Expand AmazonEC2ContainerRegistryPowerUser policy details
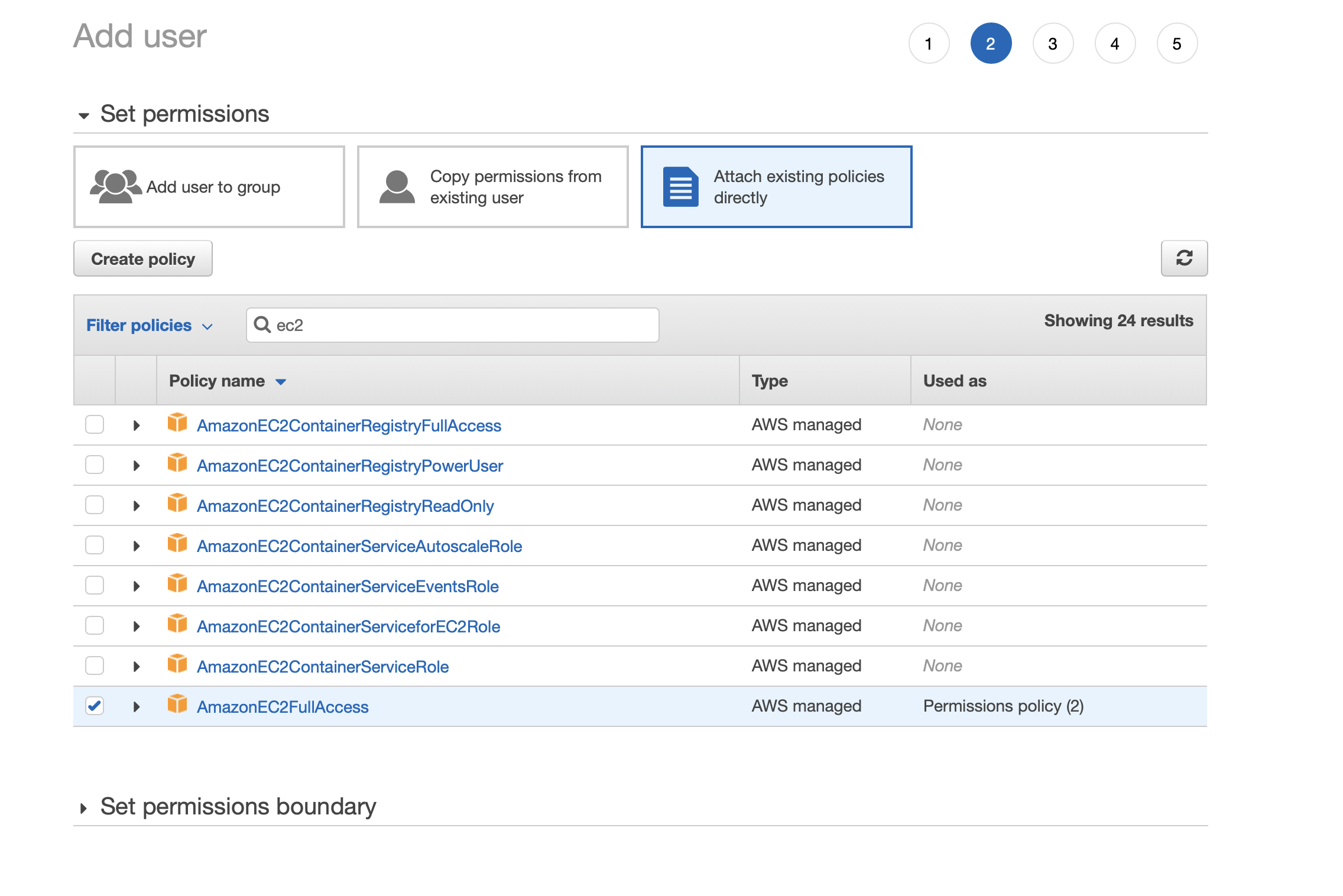Viewport: 1343px width, 896px height. pos(137,466)
